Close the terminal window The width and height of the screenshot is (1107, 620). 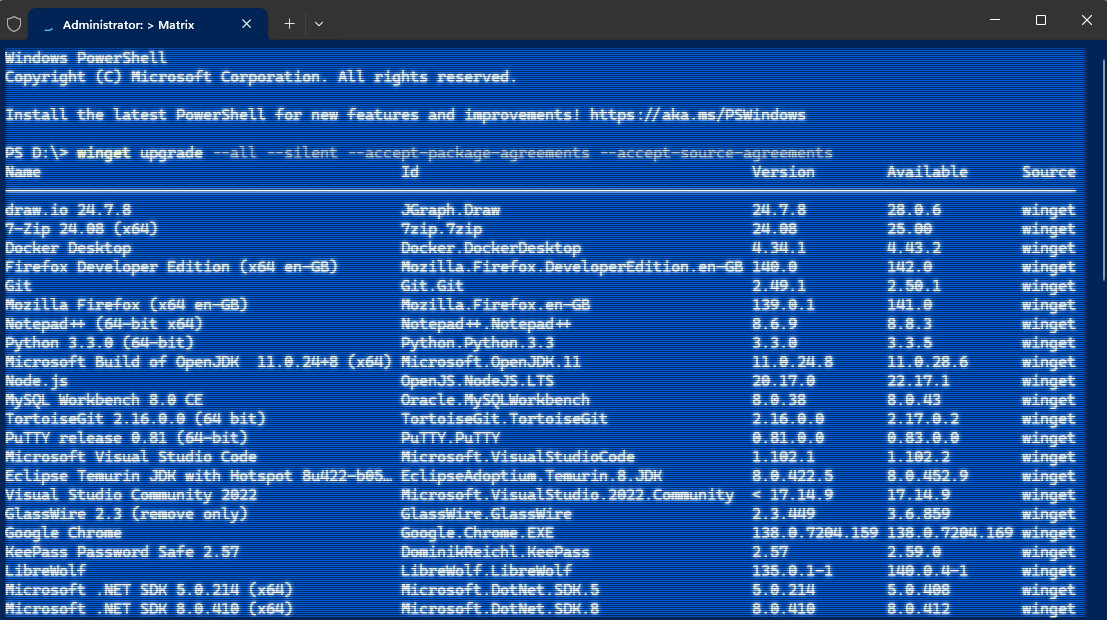point(1085,20)
